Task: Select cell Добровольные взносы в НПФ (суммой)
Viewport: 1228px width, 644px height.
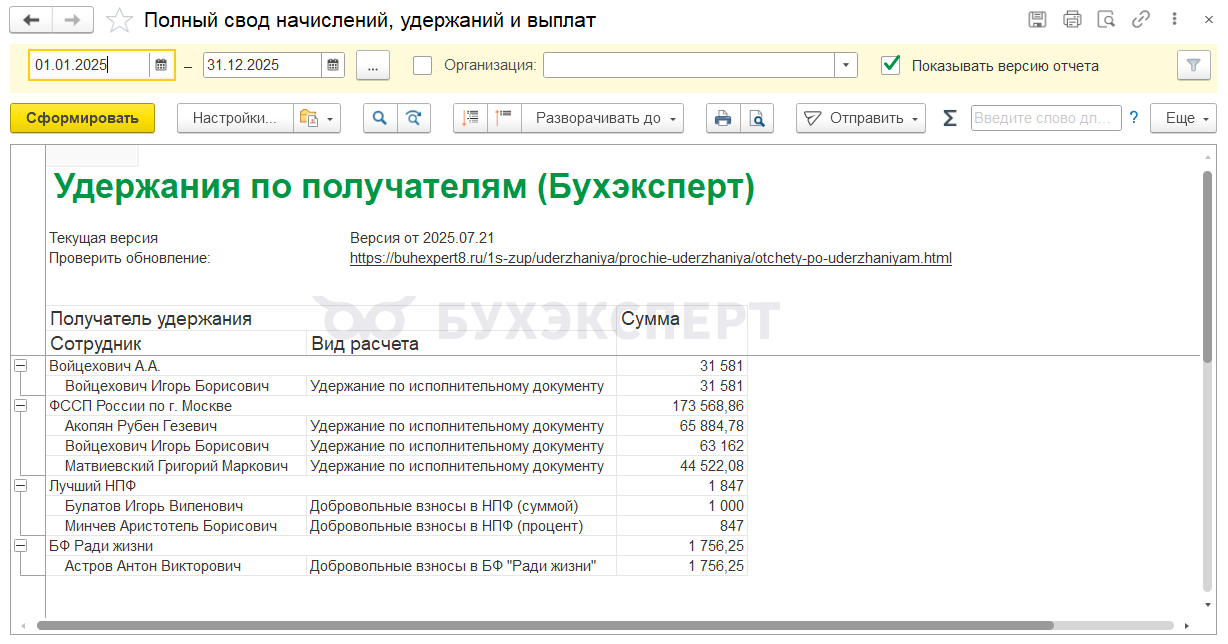Action: (x=462, y=506)
